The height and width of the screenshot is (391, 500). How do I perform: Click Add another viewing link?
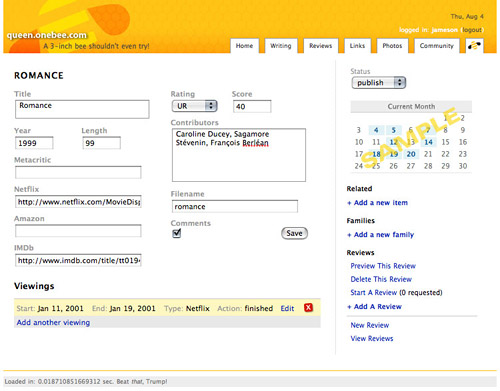click(53, 322)
